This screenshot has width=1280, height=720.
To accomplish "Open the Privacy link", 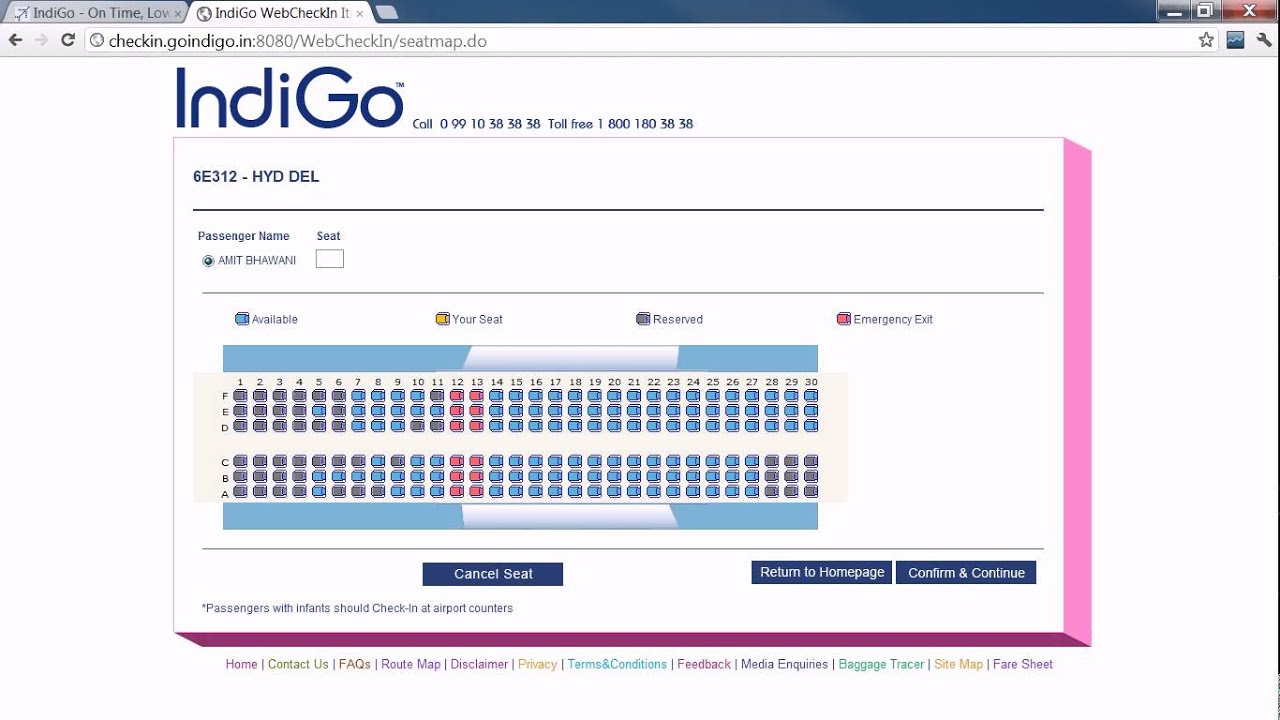I will 537,664.
